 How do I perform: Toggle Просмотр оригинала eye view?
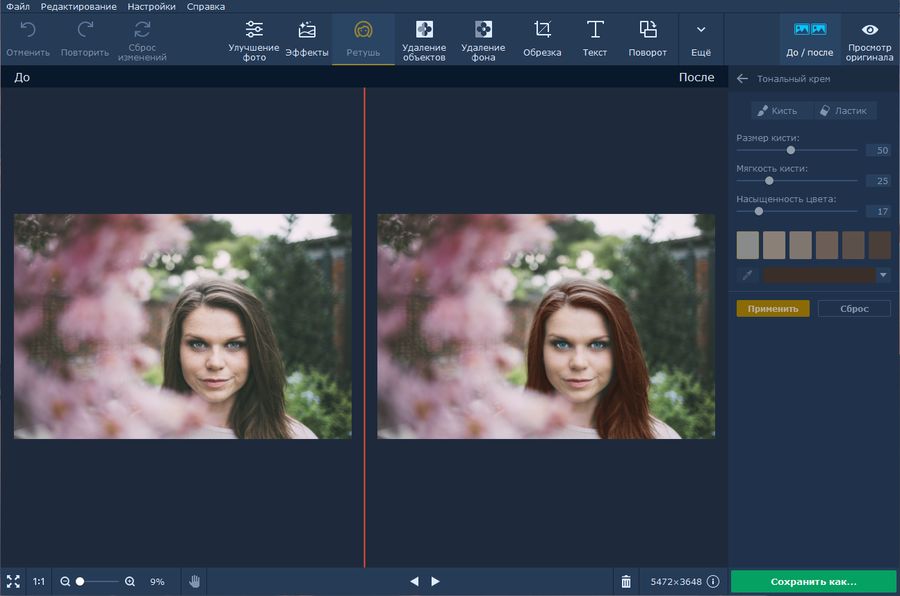tap(869, 39)
